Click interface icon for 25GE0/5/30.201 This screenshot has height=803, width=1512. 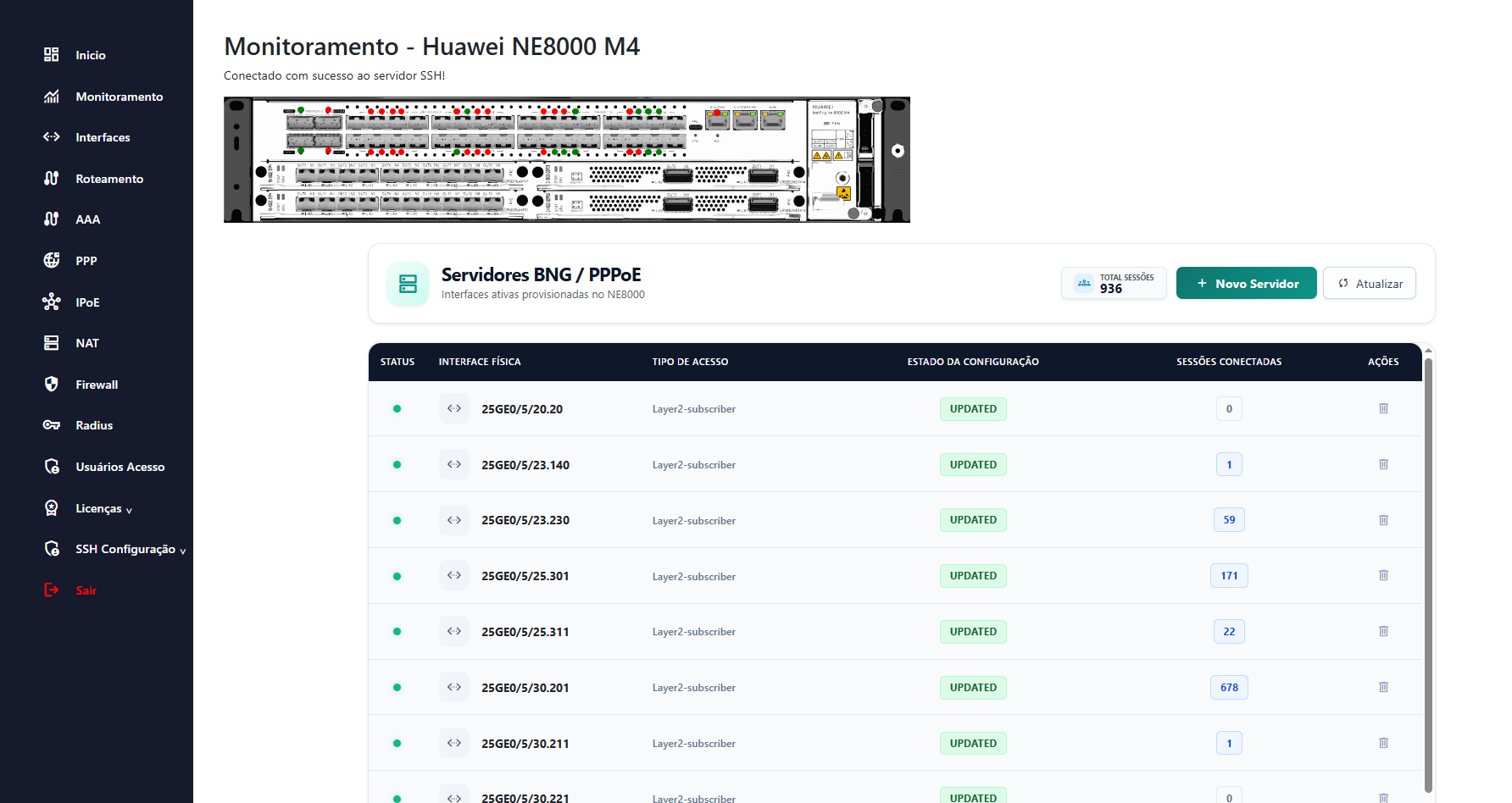pyautogui.click(x=454, y=687)
